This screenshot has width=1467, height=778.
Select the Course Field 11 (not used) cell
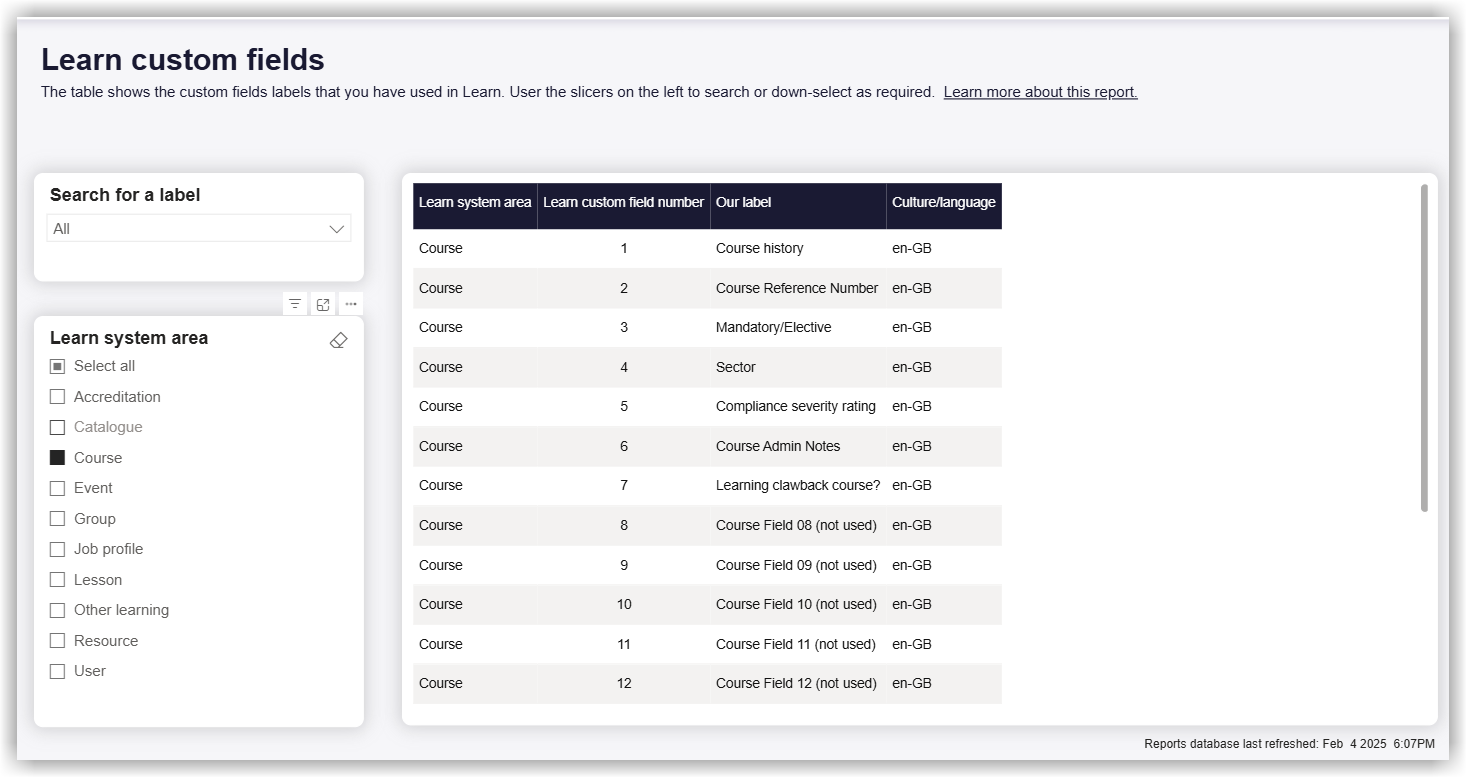(798, 644)
